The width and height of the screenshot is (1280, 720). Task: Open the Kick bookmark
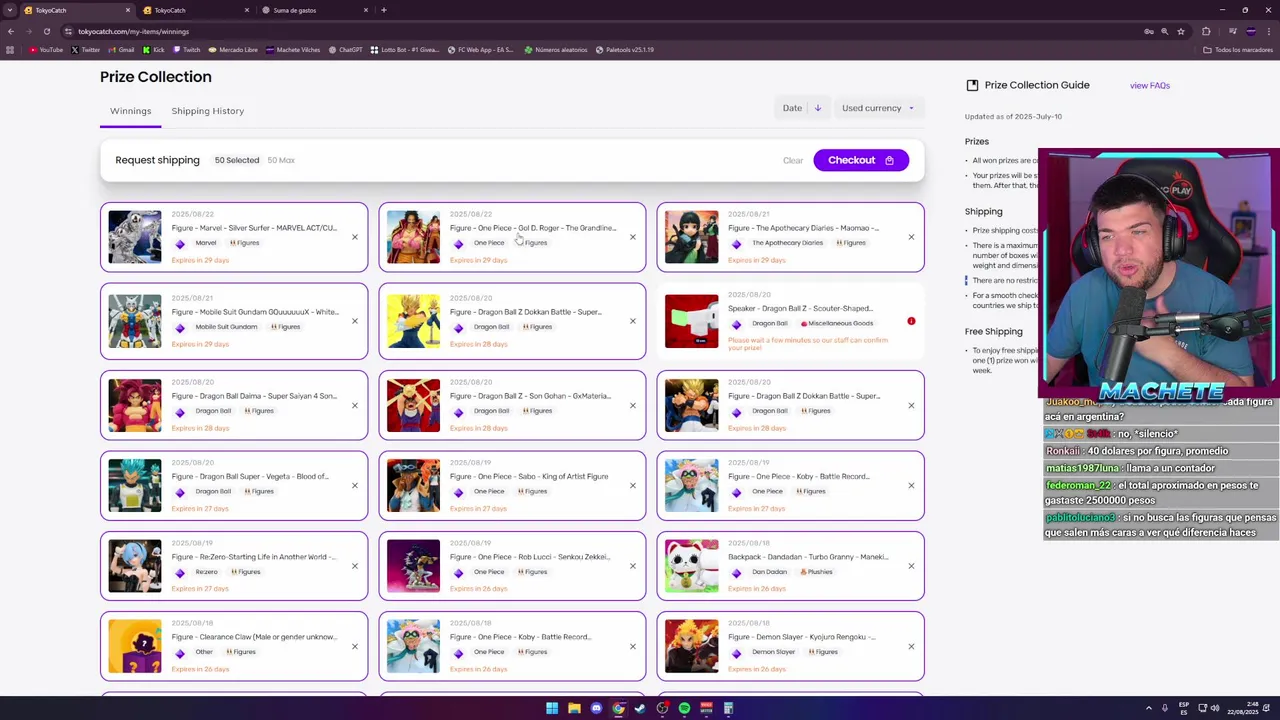pyautogui.click(x=154, y=49)
